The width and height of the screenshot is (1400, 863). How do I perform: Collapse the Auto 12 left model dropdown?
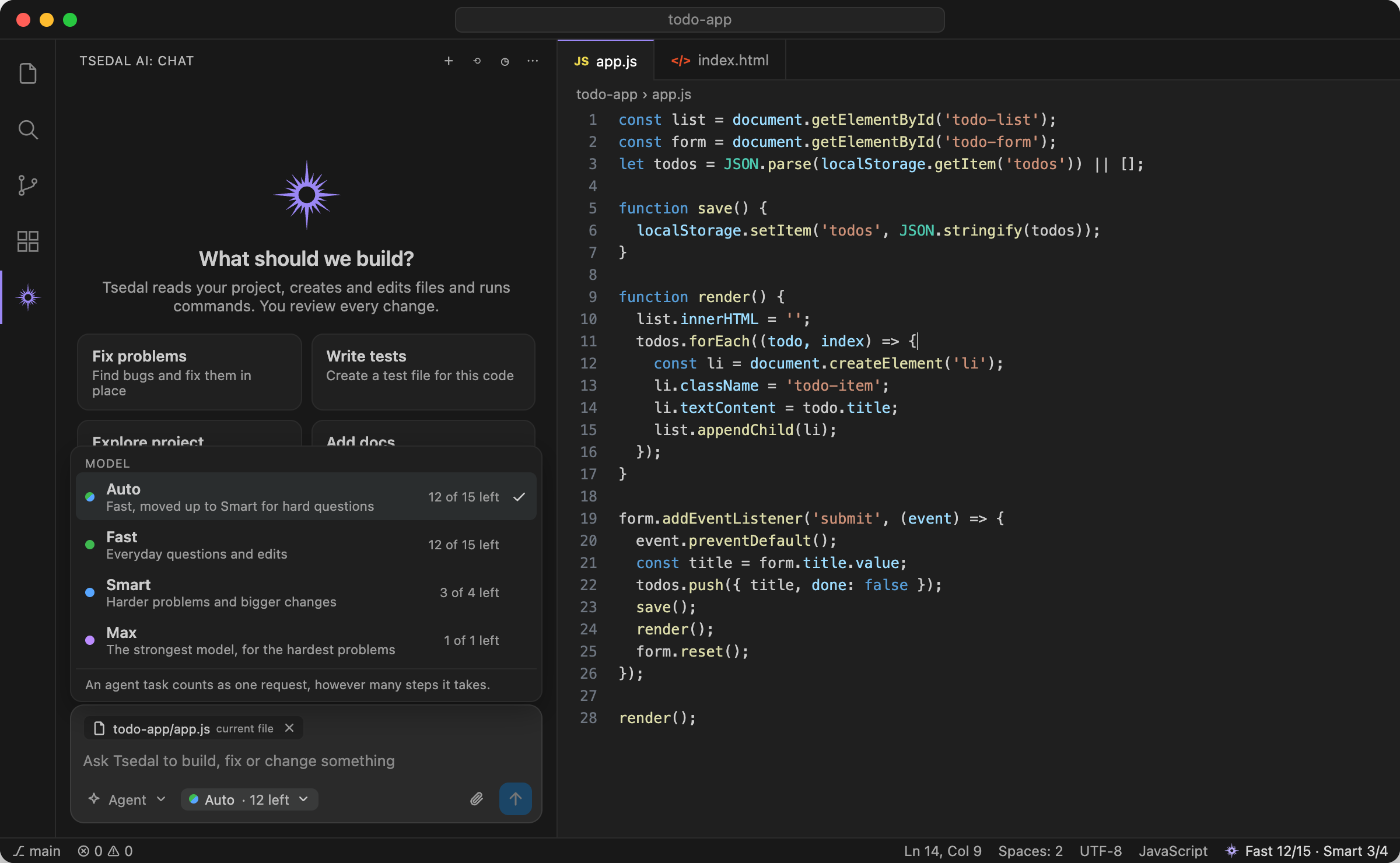point(249,799)
